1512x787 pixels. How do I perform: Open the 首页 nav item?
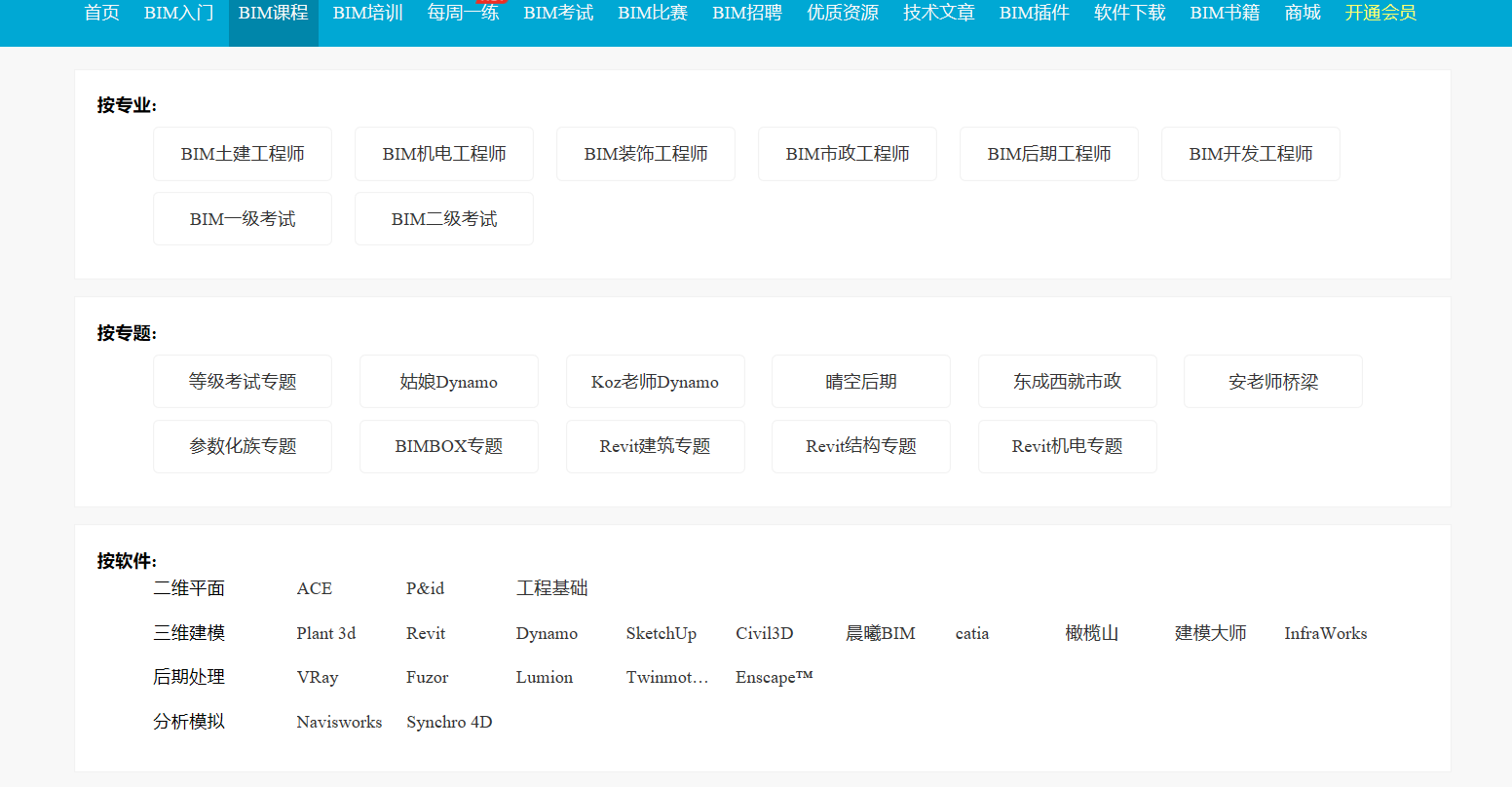pyautogui.click(x=101, y=14)
